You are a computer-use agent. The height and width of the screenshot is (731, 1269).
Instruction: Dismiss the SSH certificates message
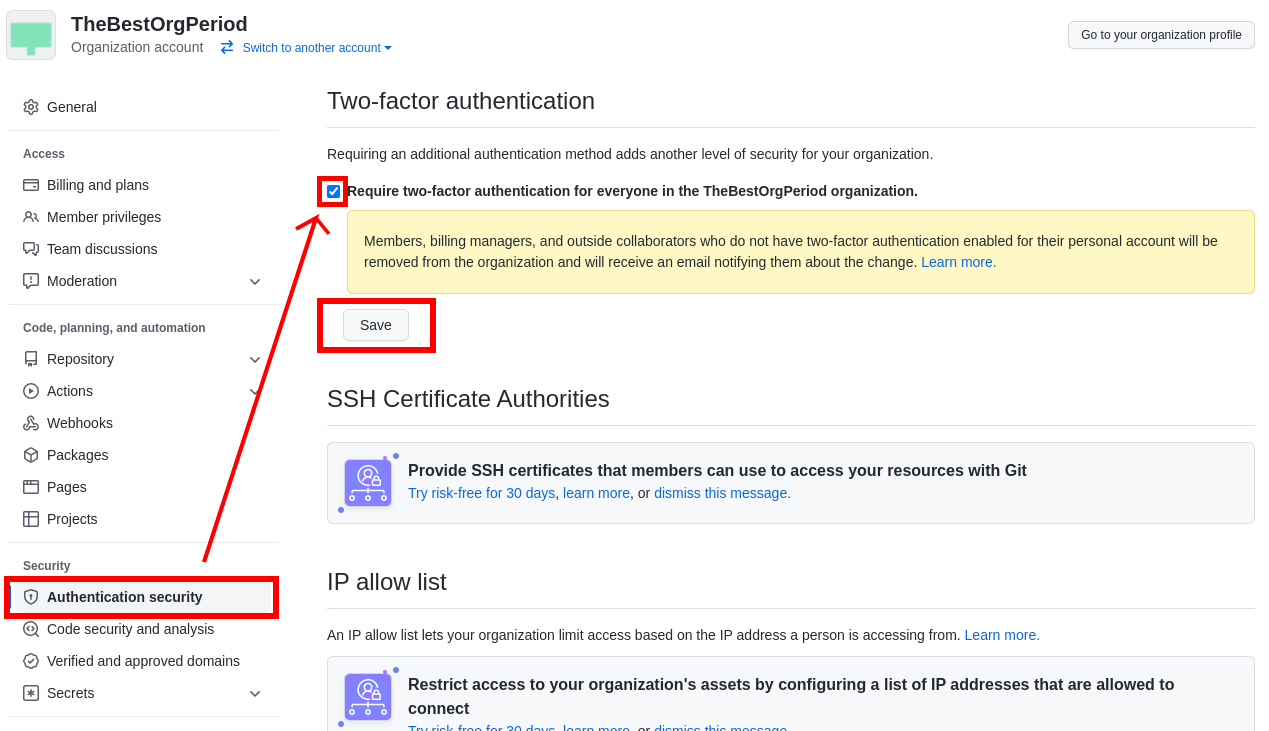(722, 493)
